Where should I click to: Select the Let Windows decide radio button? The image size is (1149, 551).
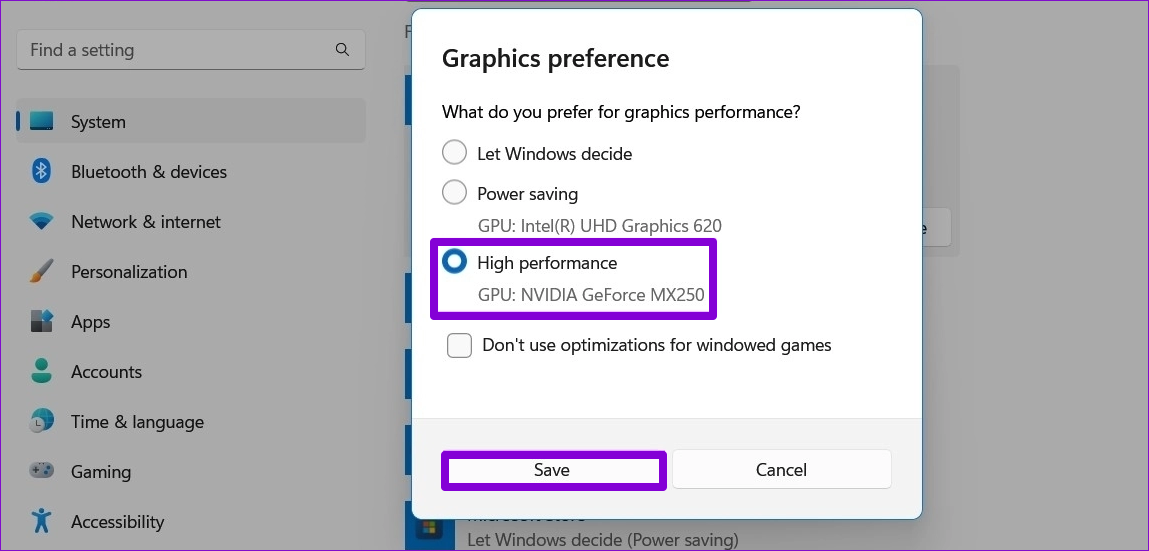pyautogui.click(x=454, y=153)
